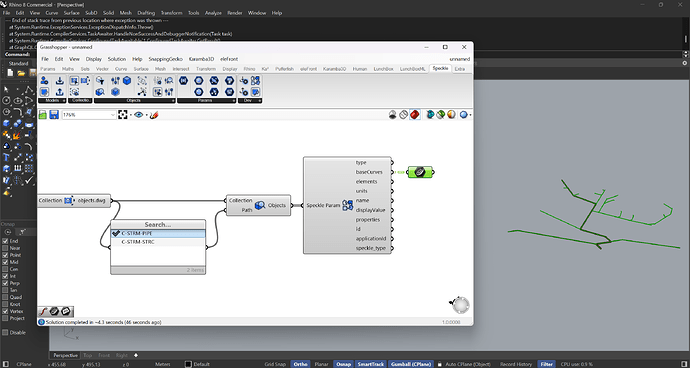Open file icon in Grasshopper canvas toolbar

[x=43, y=115]
